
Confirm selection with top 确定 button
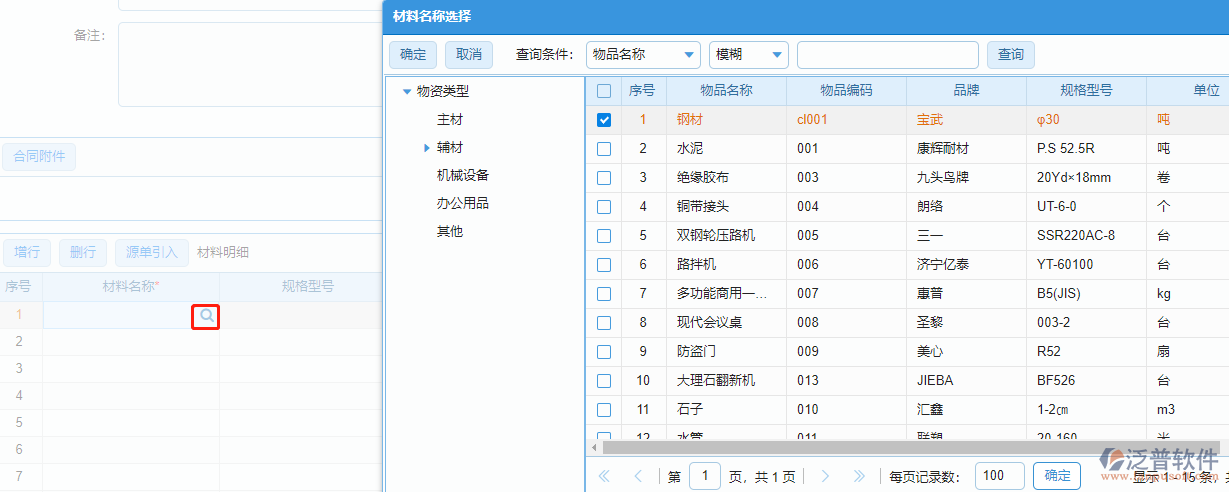413,54
